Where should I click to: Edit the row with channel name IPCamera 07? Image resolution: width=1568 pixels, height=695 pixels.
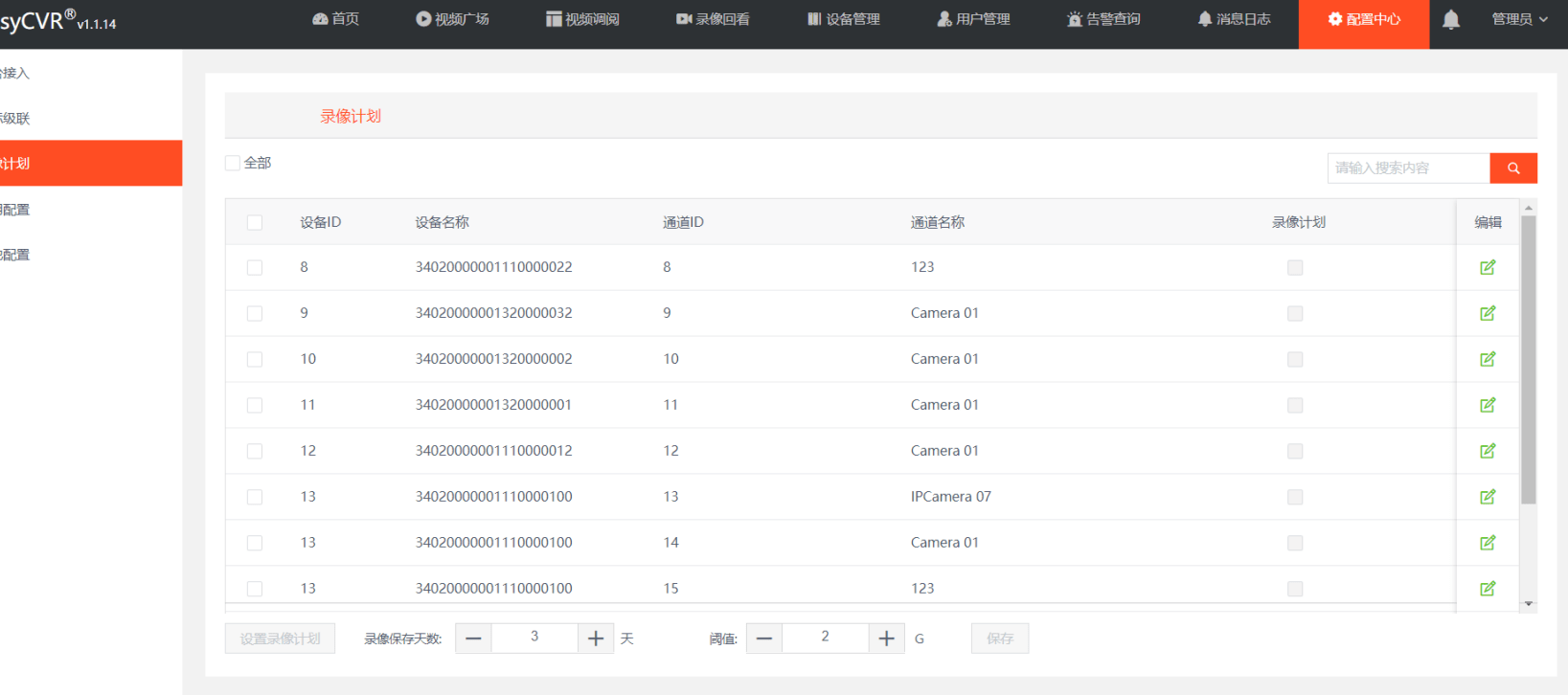pyautogui.click(x=1487, y=497)
